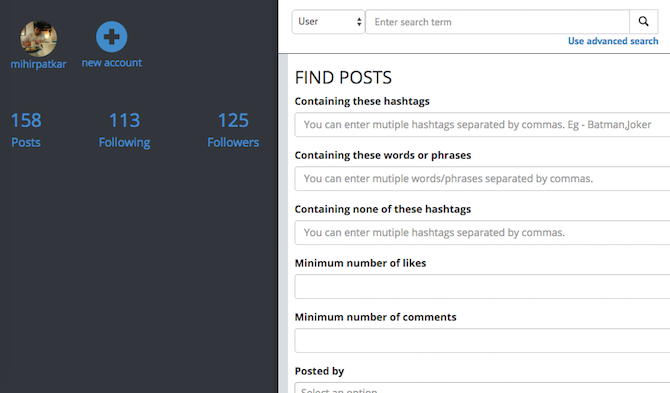670x393 pixels.
Task: Open the 113 Following list
Action: 124,130
